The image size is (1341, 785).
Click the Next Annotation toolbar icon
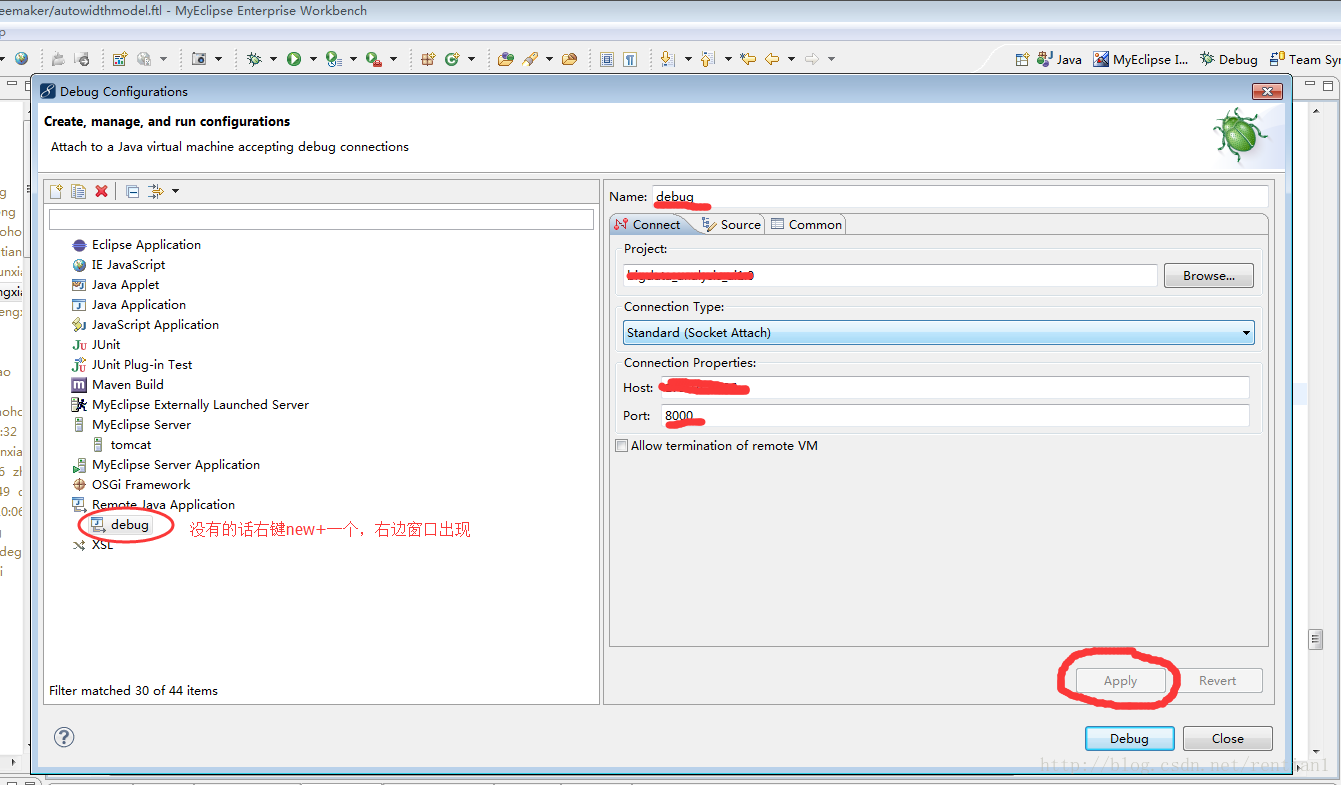click(668, 59)
